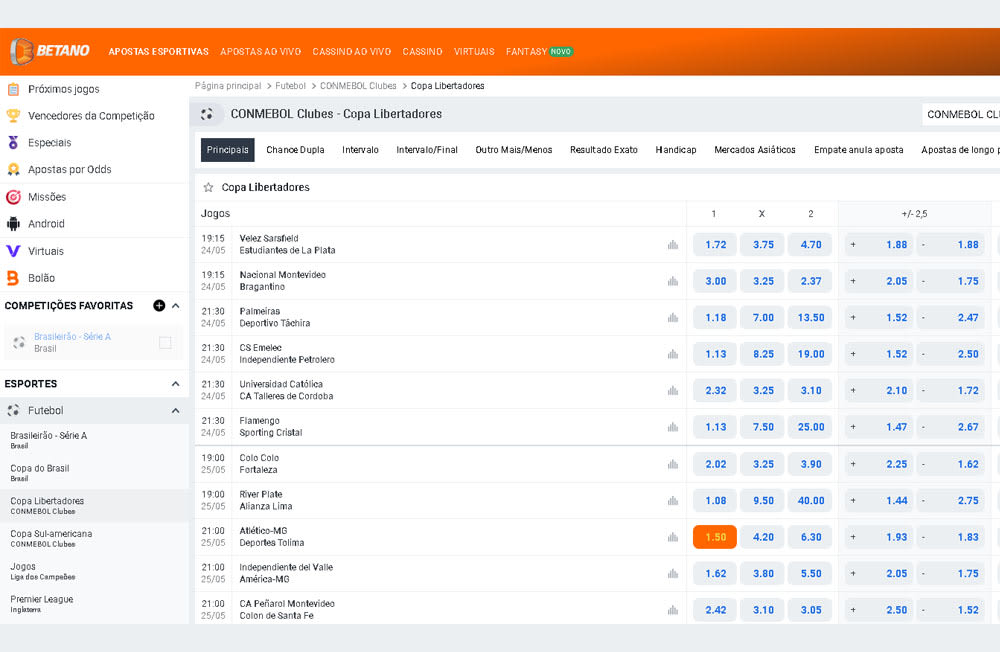The height and width of the screenshot is (652, 1000).
Task: Open the Flamengo vs Sporting Cristal match
Action: point(270,427)
